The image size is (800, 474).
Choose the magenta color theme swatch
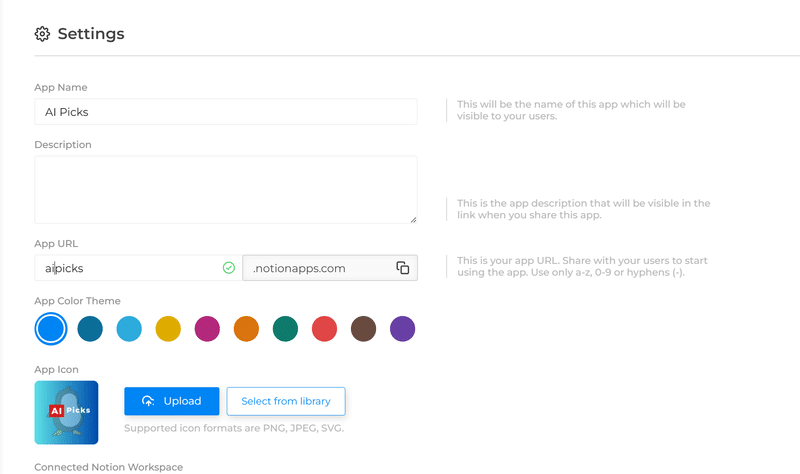coord(207,329)
